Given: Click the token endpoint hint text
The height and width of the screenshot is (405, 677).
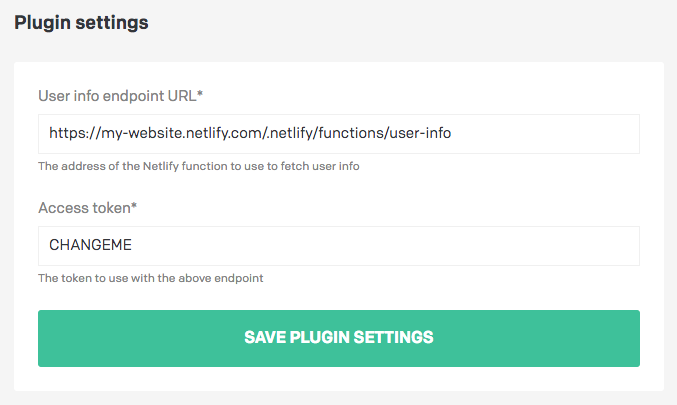Looking at the screenshot, I should (150, 278).
